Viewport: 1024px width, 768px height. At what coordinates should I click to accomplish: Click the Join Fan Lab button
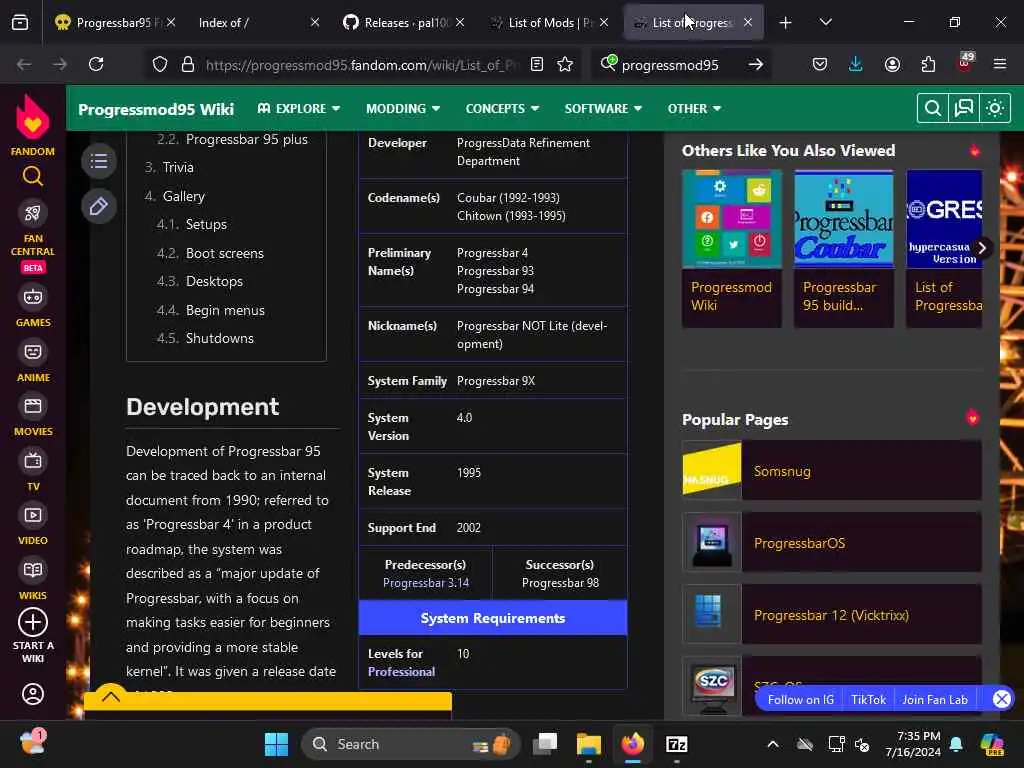click(x=935, y=699)
